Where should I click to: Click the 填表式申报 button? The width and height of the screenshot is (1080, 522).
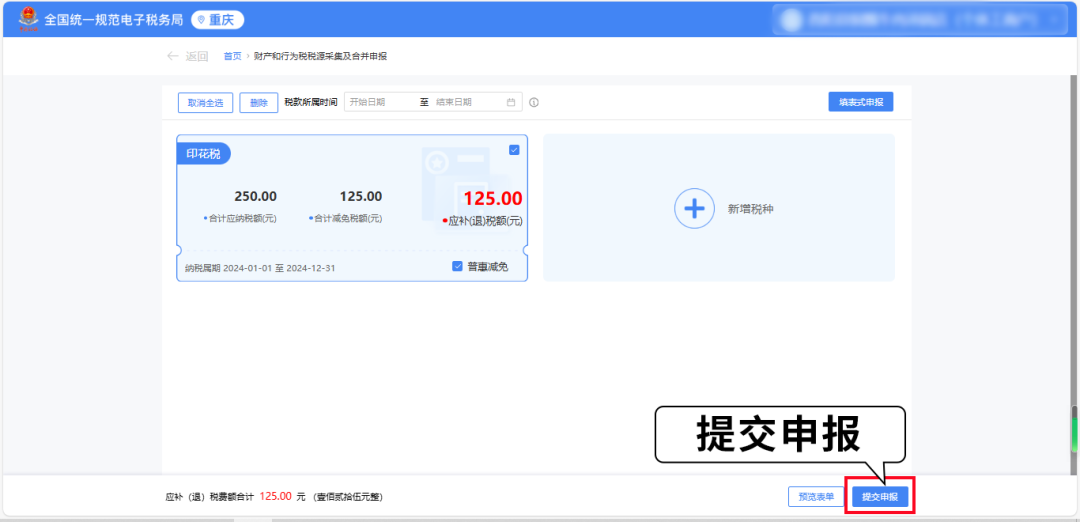[860, 102]
